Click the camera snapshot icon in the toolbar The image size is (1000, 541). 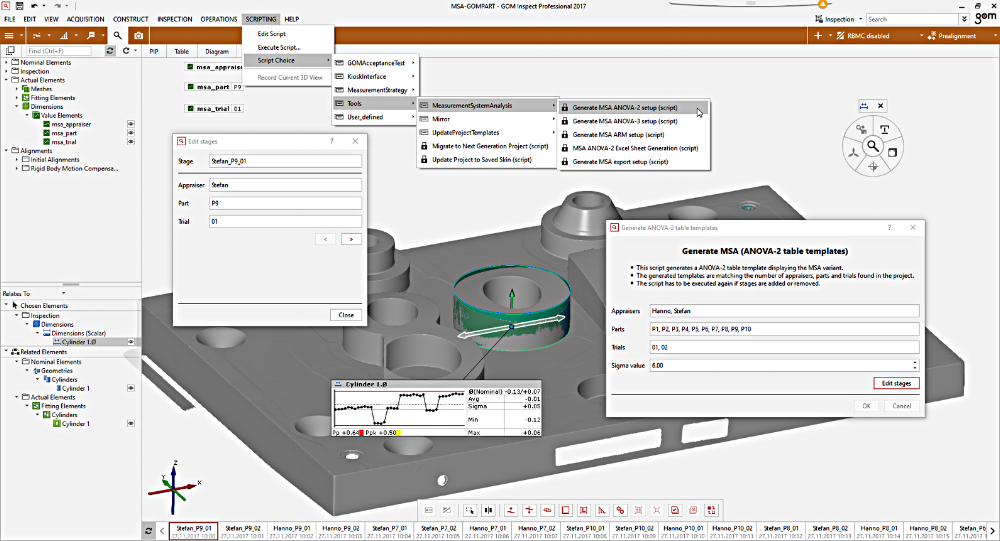click(138, 36)
